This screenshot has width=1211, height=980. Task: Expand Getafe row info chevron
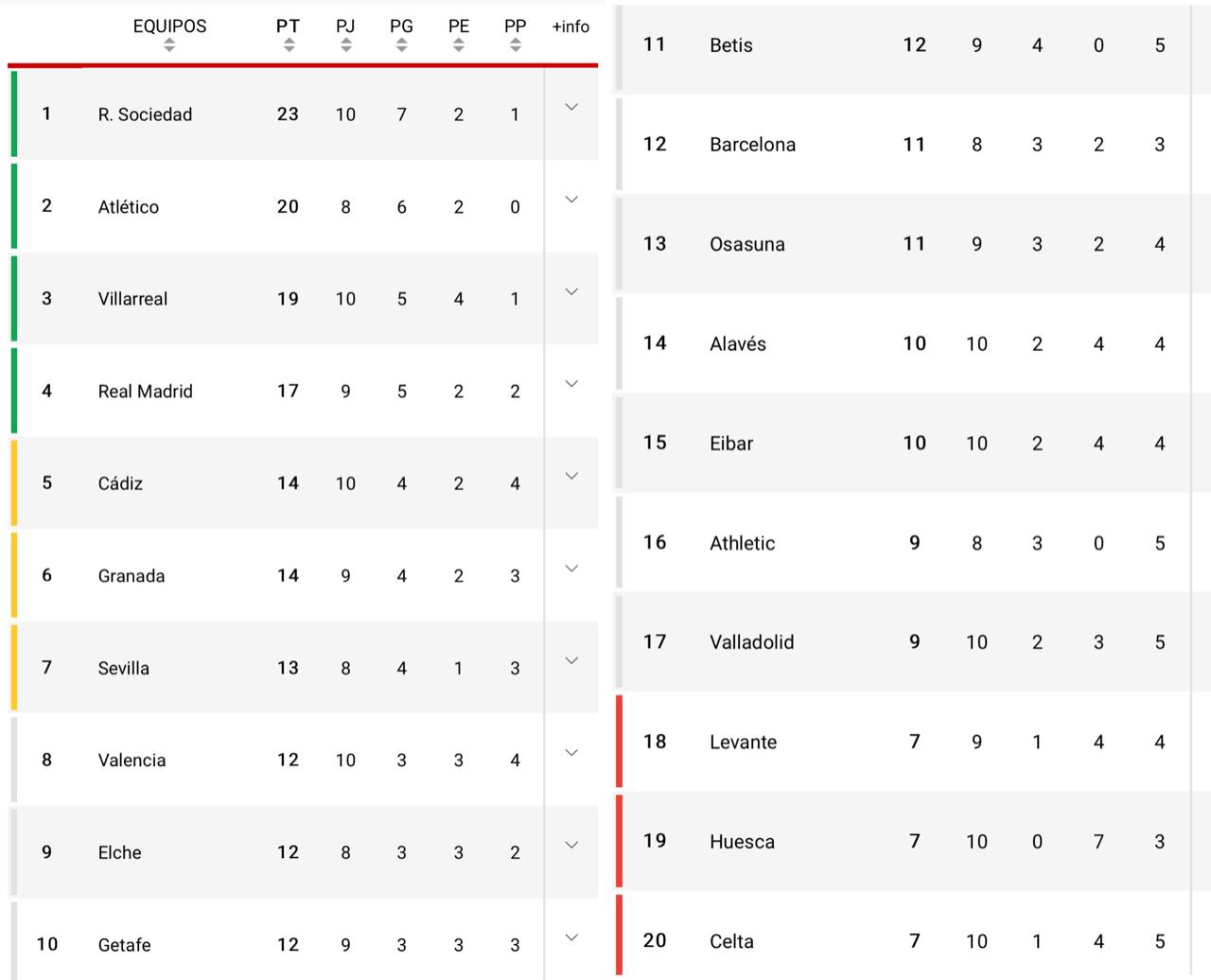571,937
